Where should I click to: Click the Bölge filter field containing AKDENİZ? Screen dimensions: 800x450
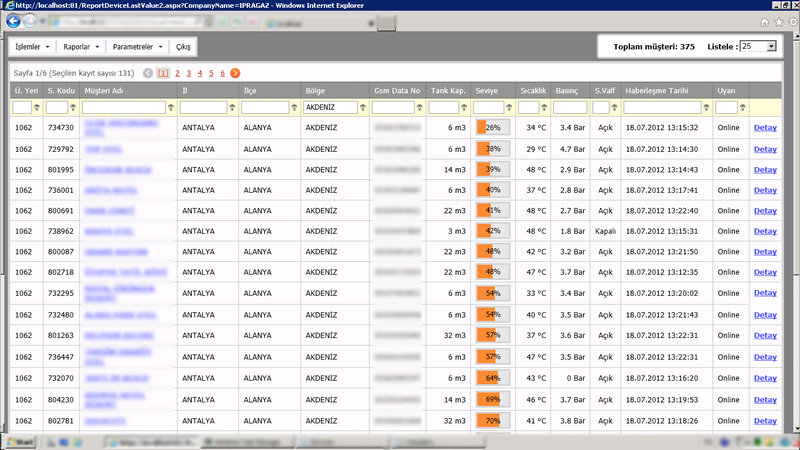click(x=329, y=107)
